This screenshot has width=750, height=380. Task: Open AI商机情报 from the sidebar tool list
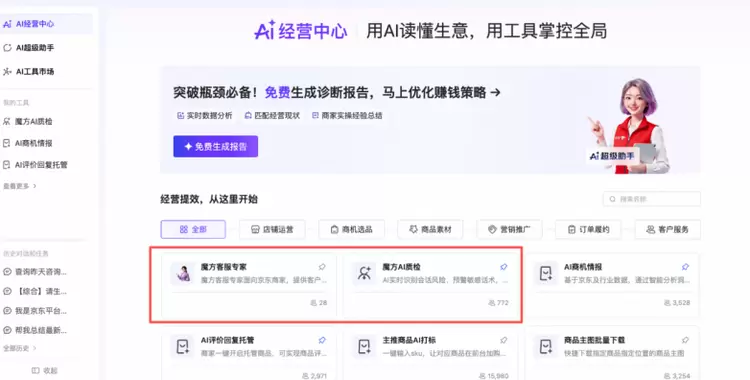point(28,143)
